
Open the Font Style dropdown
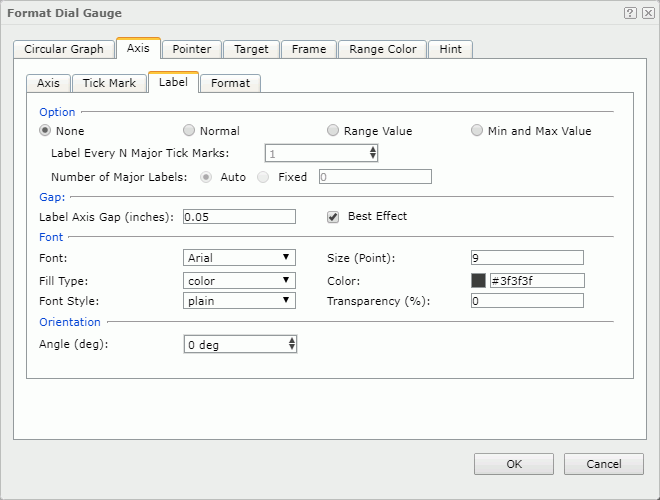click(239, 301)
